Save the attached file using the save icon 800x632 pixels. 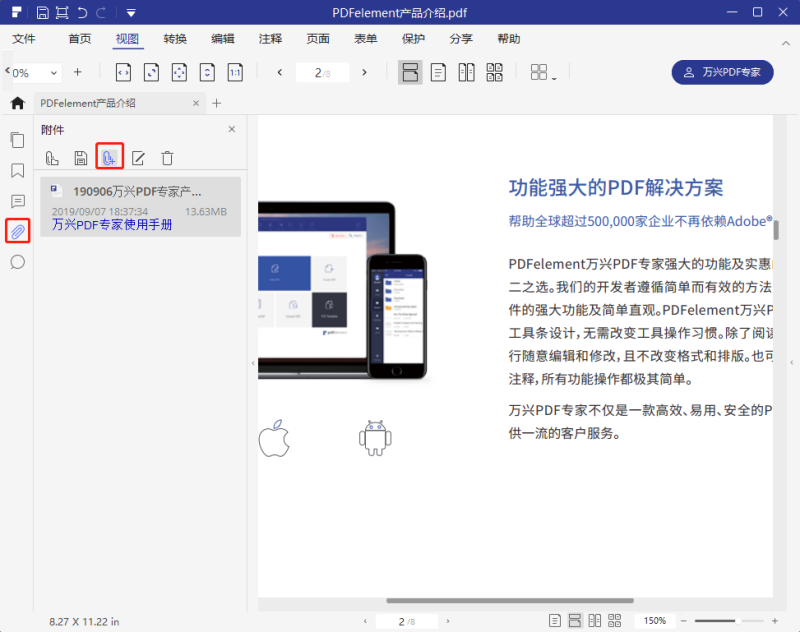[81, 157]
